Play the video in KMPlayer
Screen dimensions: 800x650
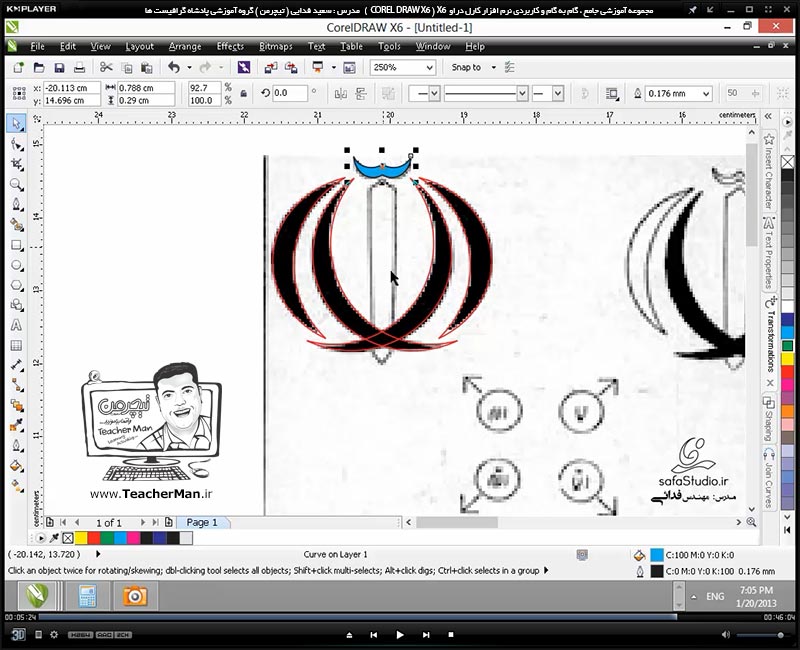(399, 635)
